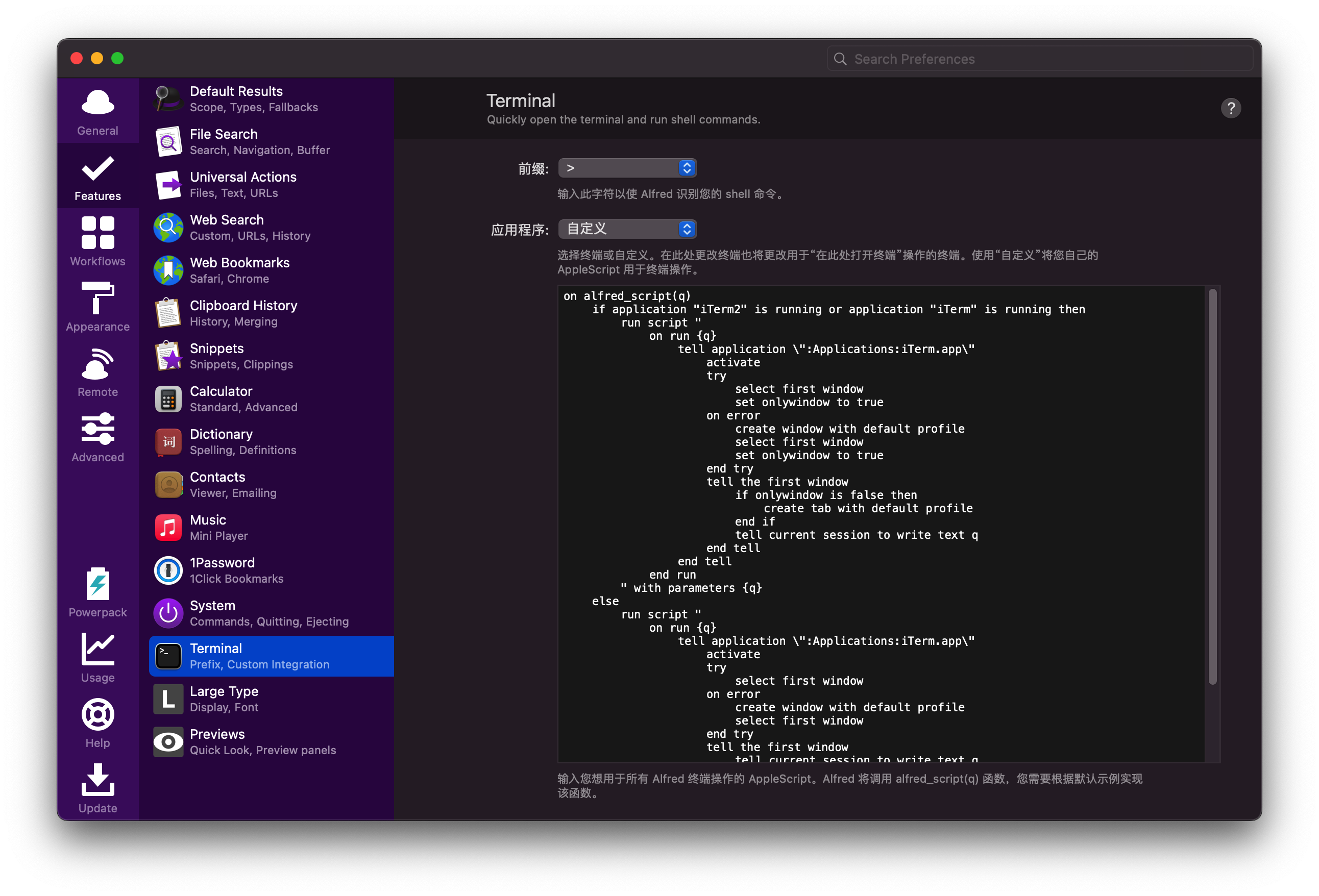Select Music Mini Player entry
This screenshot has height=896, width=1319.
271,527
